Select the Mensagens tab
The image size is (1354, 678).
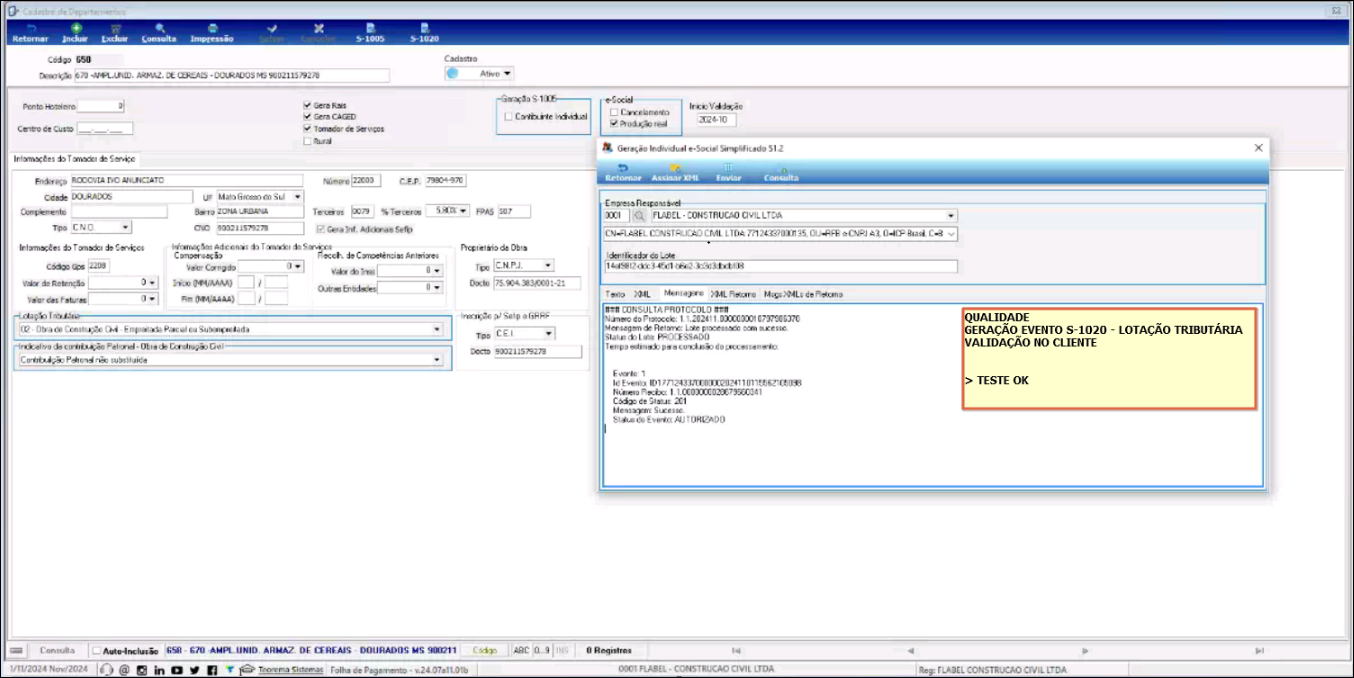684,294
